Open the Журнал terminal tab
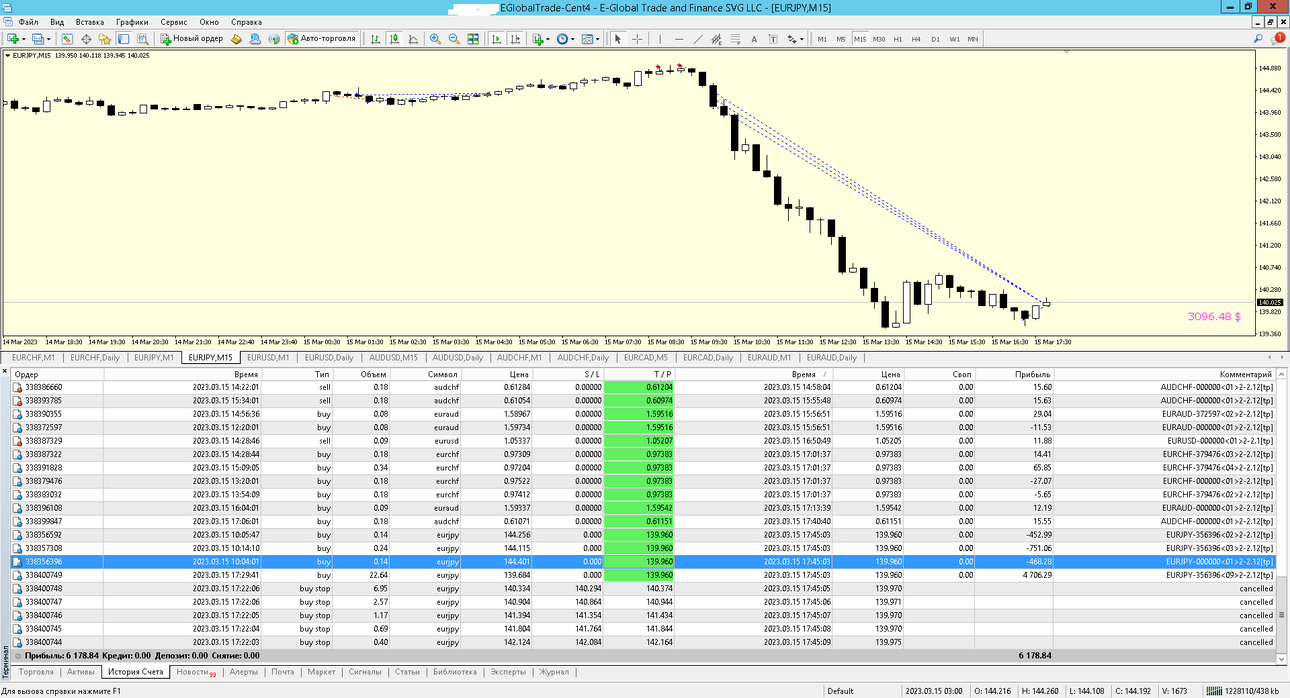This screenshot has width=1290, height=698. (x=554, y=672)
